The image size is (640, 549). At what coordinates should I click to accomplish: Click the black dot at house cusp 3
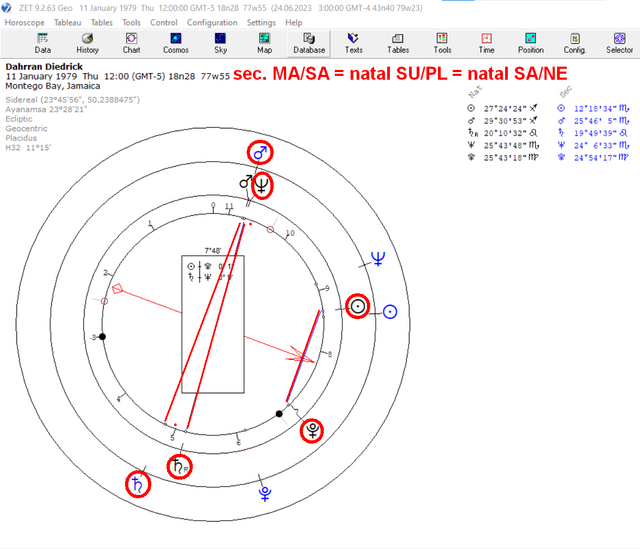(102, 337)
